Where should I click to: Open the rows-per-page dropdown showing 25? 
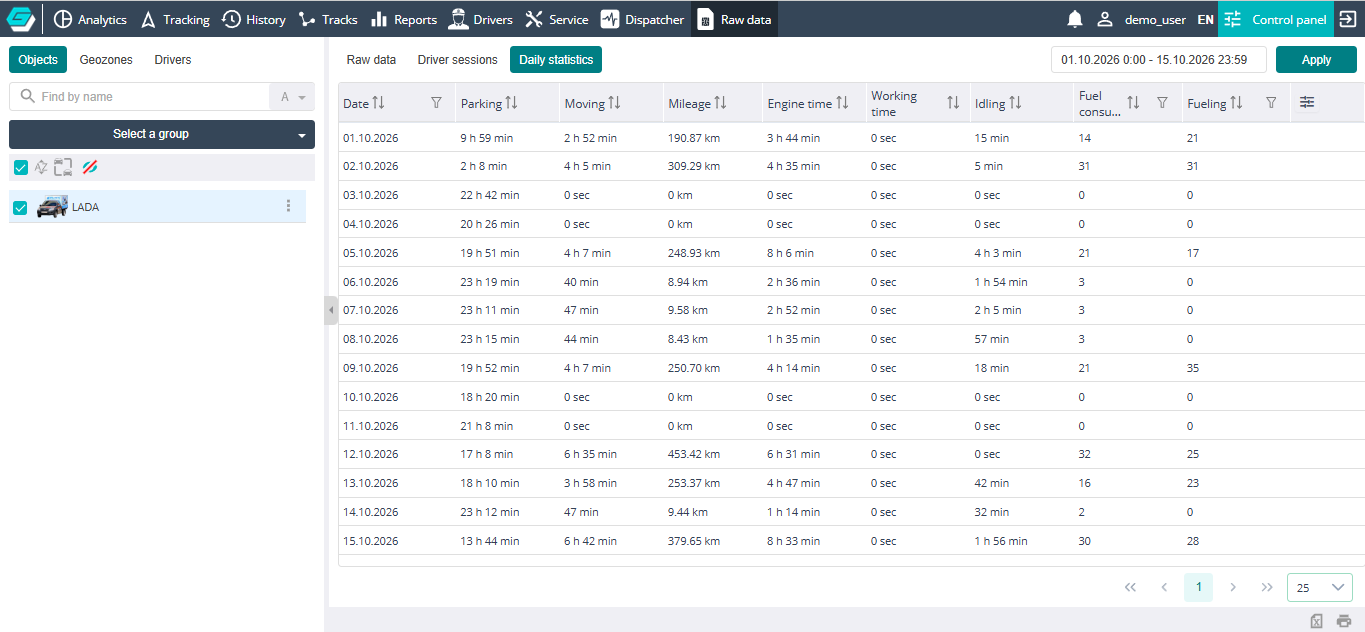click(x=1320, y=588)
